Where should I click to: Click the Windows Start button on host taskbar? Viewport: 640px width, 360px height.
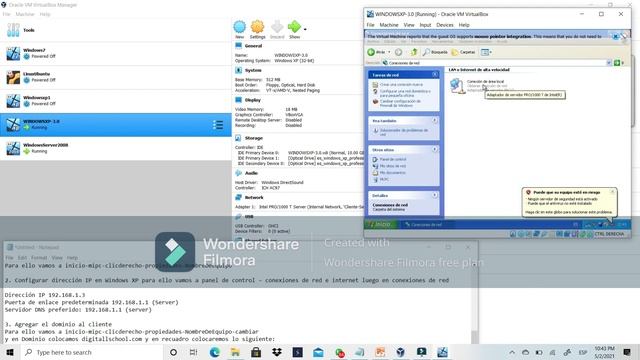[x=10, y=352]
